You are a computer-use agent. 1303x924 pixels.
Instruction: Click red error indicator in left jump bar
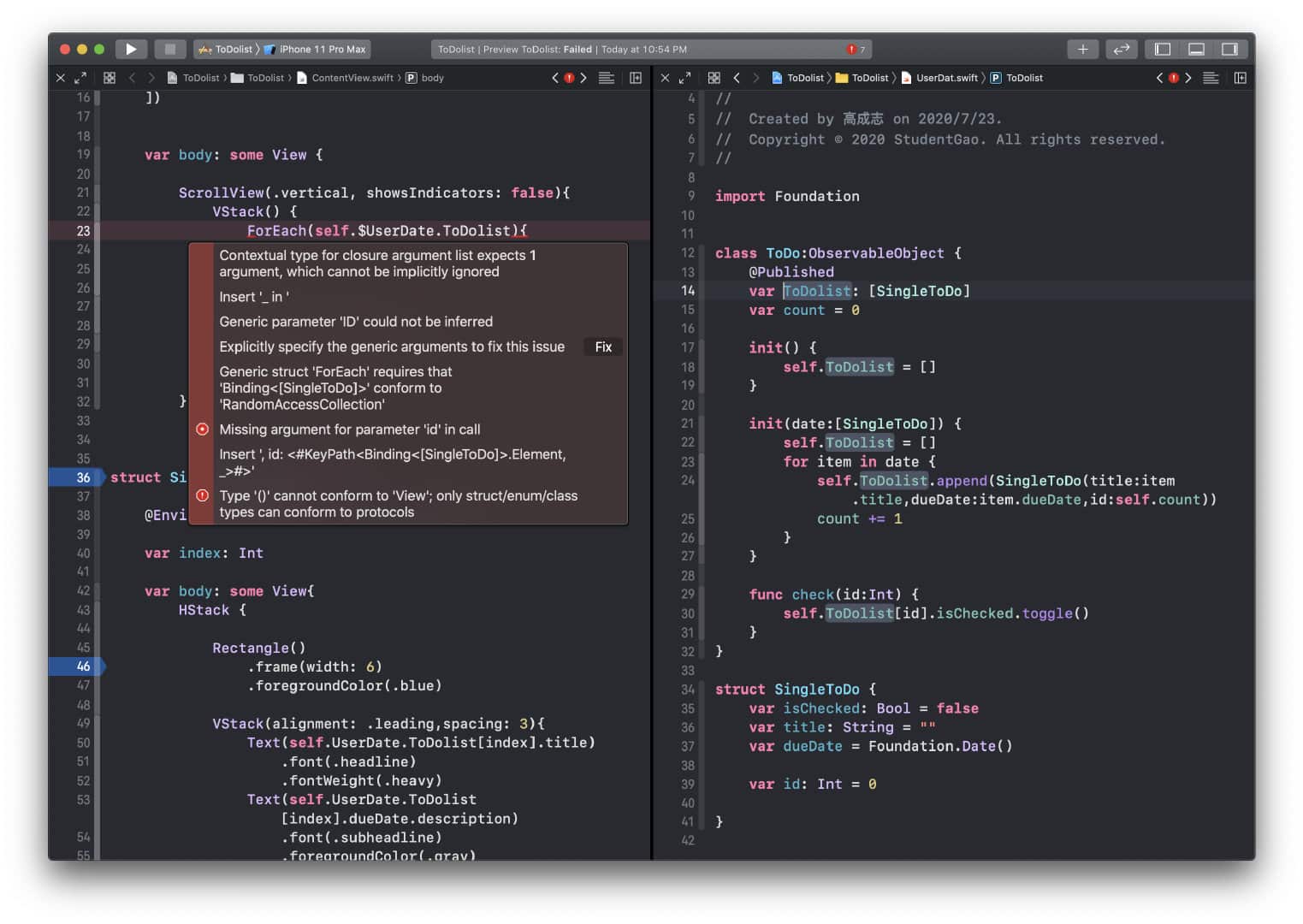569,78
